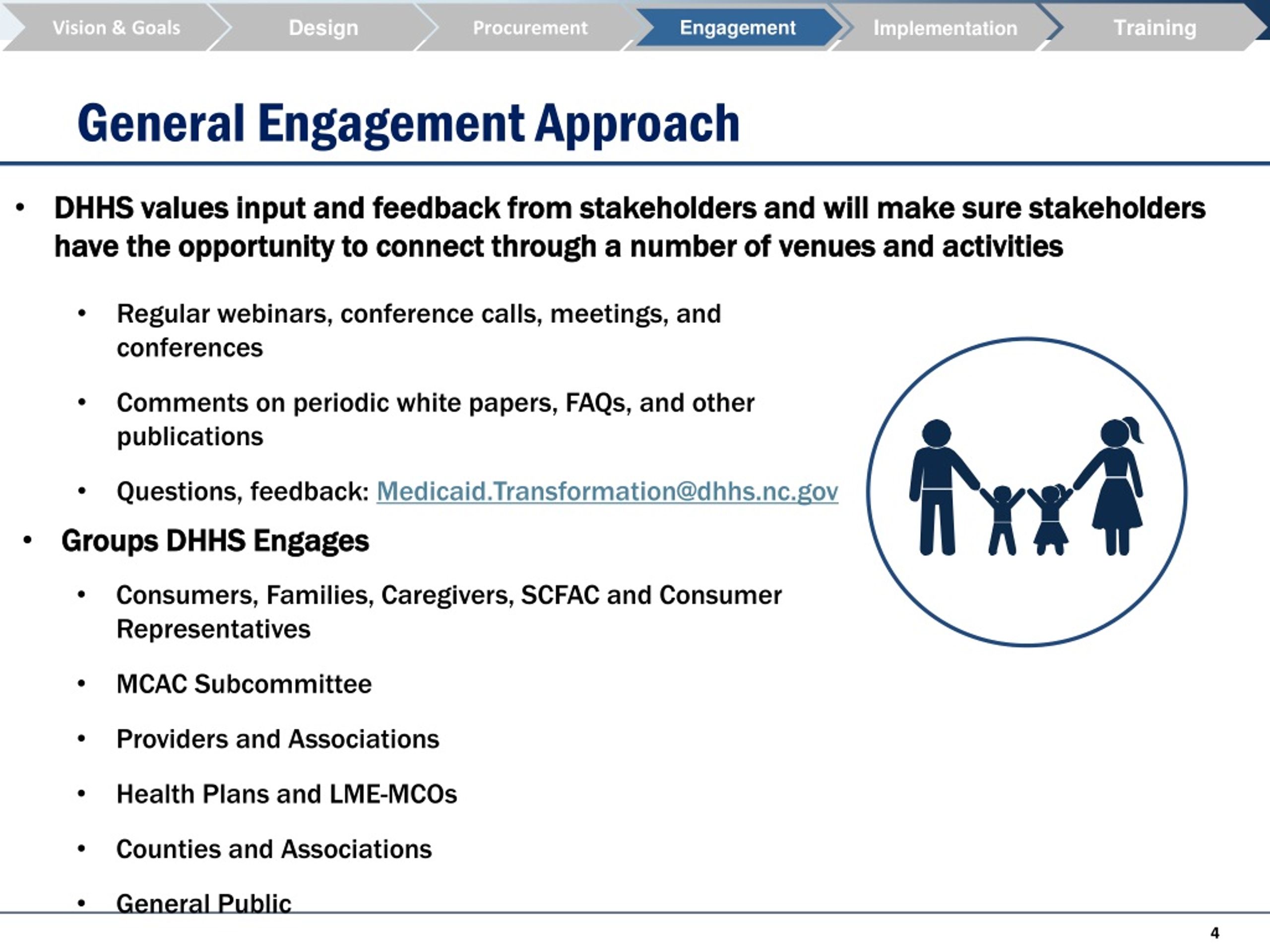This screenshot has width=1270, height=952.
Task: Click the slide page number 4
Action: pyautogui.click(x=1215, y=933)
